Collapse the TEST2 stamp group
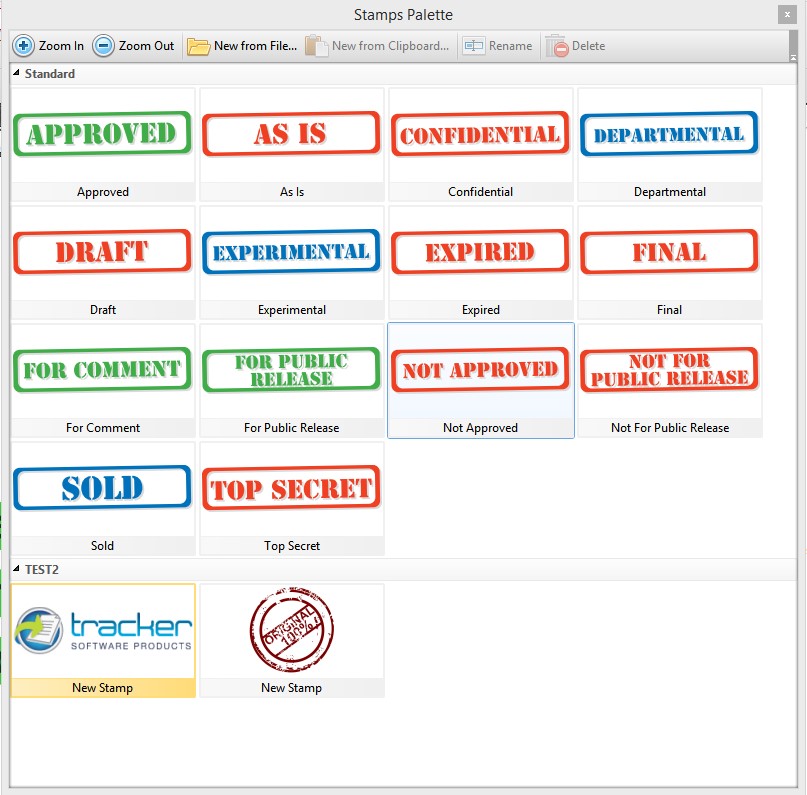This screenshot has width=807, height=795. pyautogui.click(x=16, y=569)
